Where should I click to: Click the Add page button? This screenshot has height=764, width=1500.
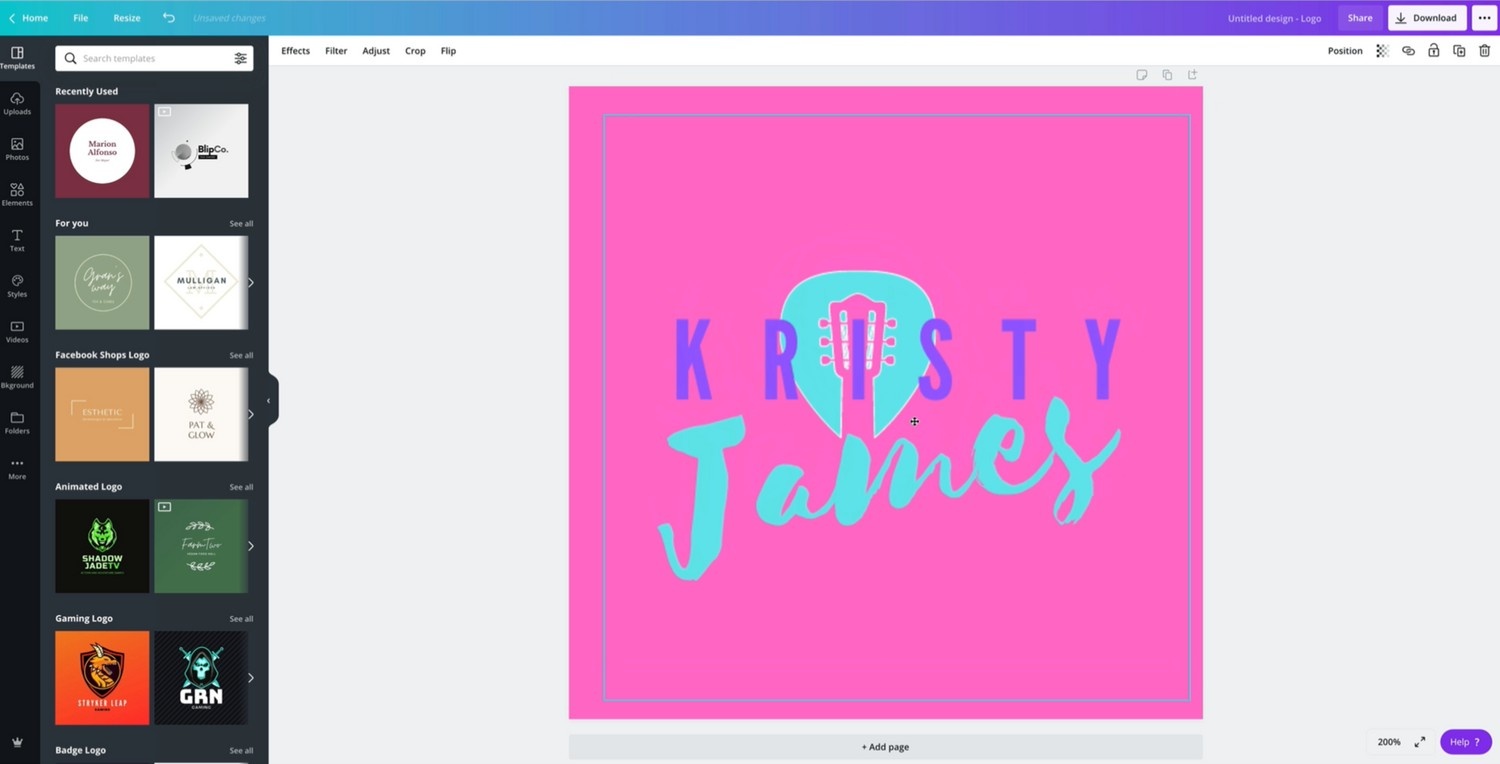[x=885, y=747]
